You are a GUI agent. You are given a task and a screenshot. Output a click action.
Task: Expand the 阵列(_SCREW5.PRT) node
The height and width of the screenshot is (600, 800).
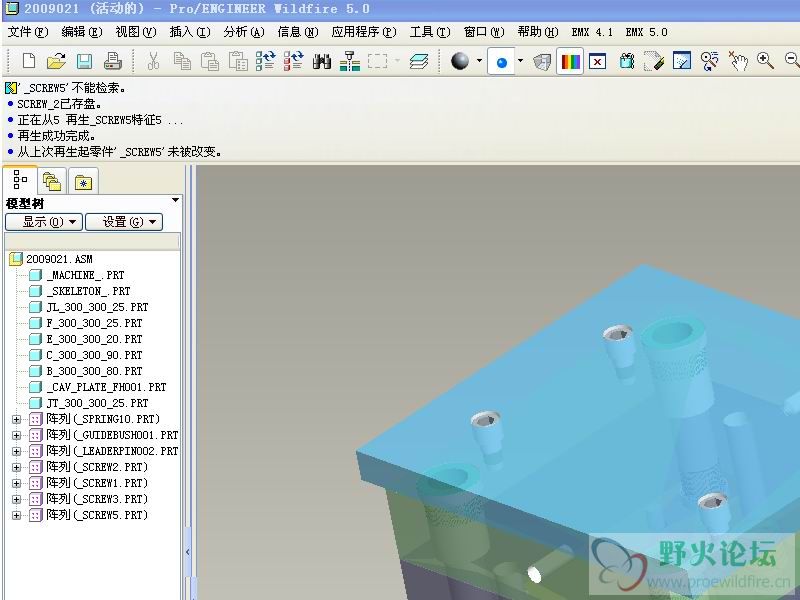16,515
